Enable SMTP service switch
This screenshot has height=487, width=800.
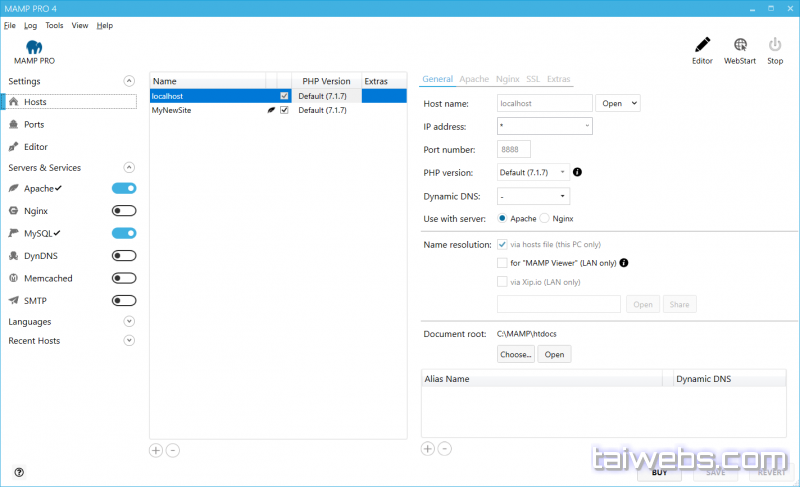click(x=124, y=300)
